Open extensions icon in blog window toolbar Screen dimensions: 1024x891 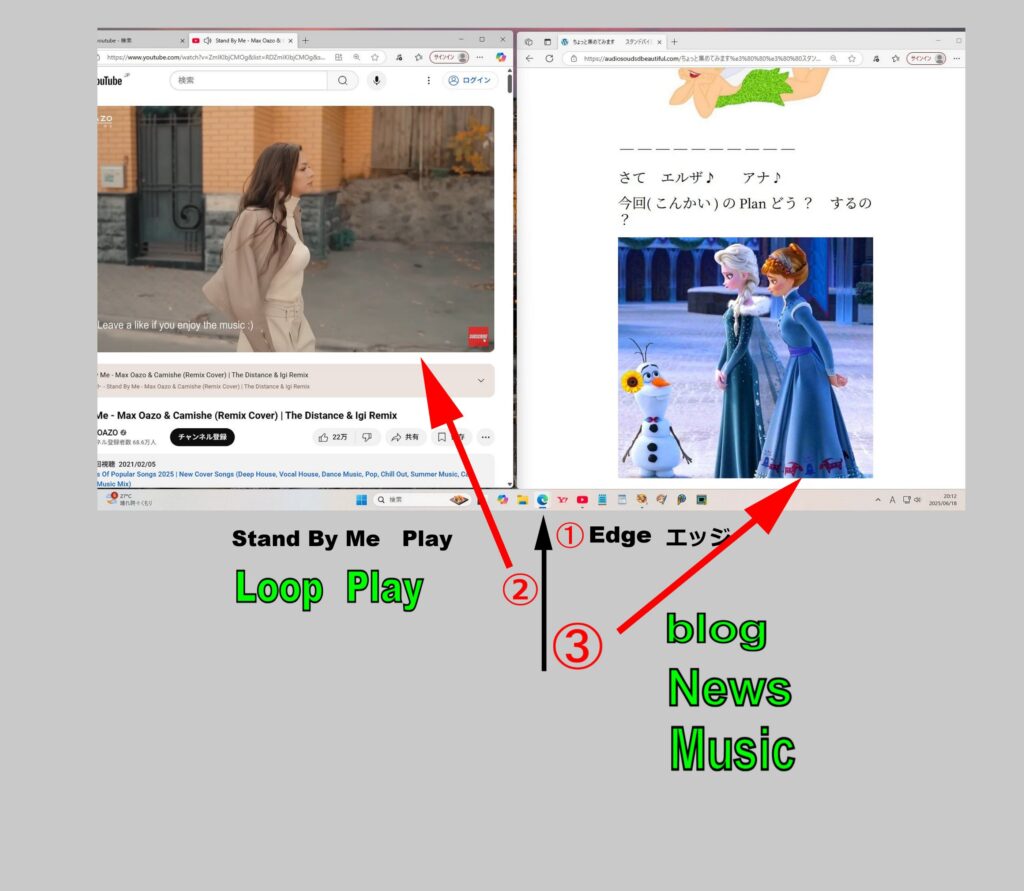click(x=876, y=59)
